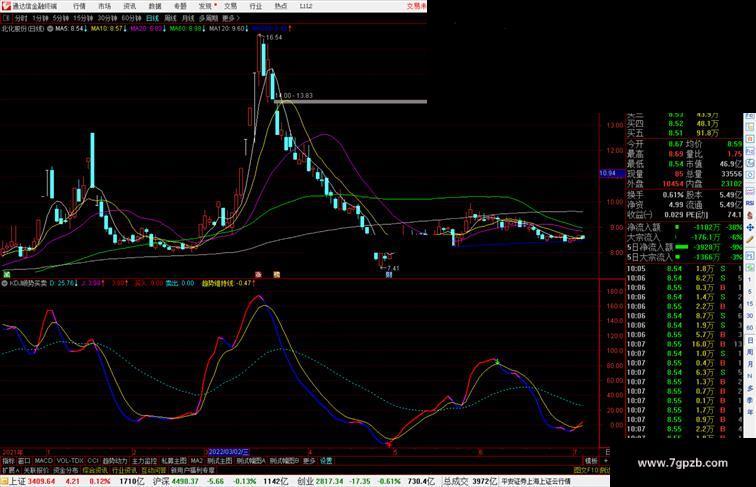Screen dimensions: 756x487
Task: Switch to 5分钟 chart tab
Action: (x=60, y=18)
